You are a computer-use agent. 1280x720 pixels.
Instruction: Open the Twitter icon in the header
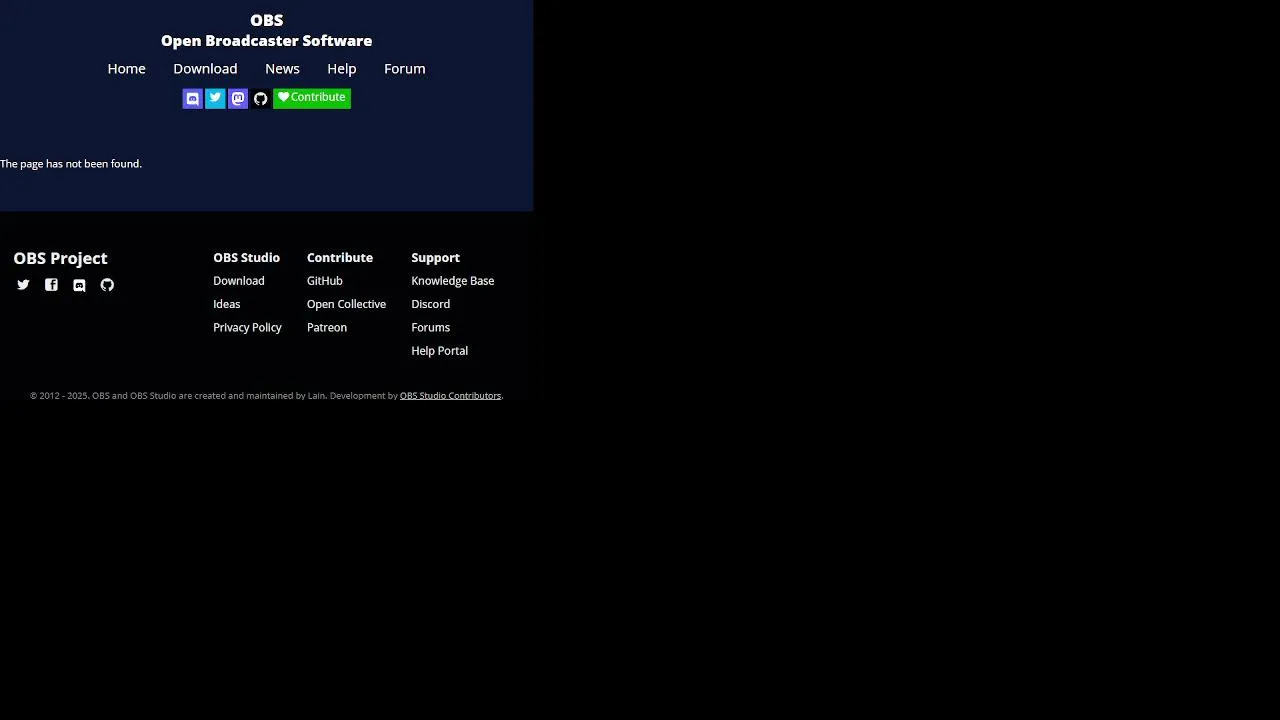(215, 98)
